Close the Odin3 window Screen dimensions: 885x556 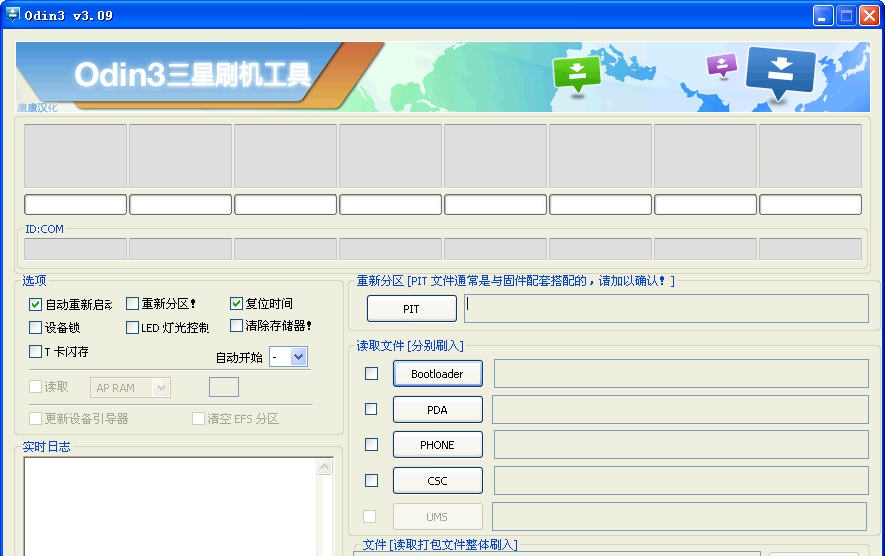pyautogui.click(x=869, y=15)
